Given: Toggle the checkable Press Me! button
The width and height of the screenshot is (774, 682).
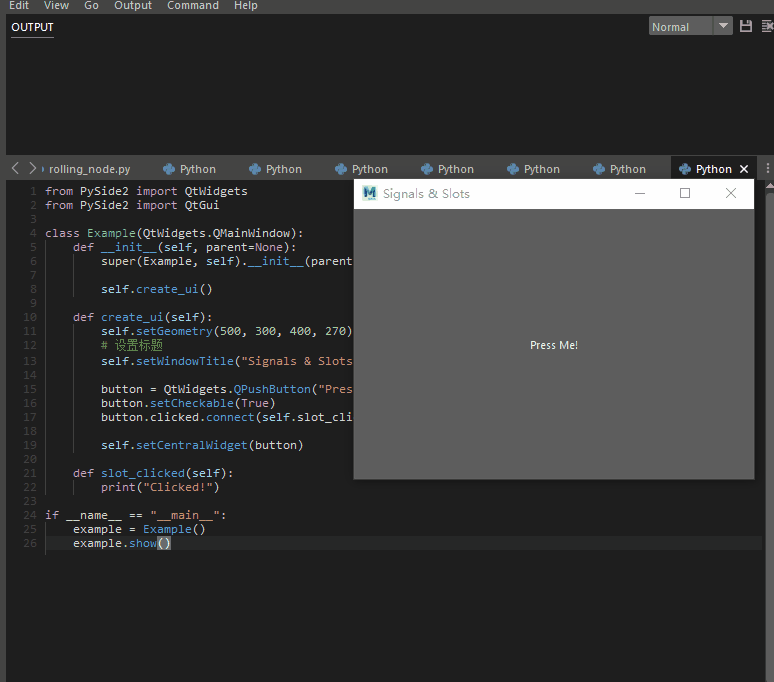Looking at the screenshot, I should [x=553, y=345].
